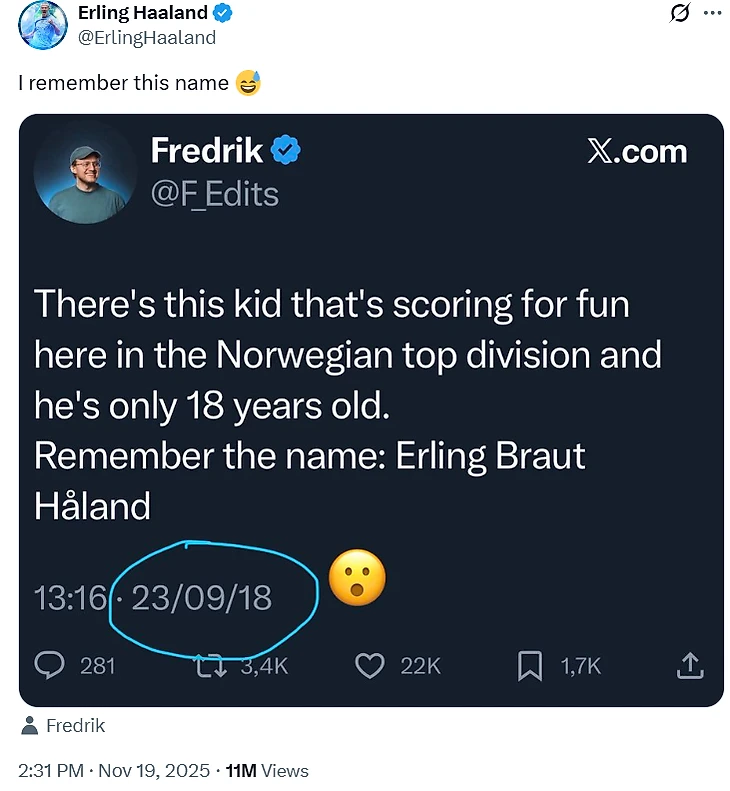Screen dimensions: 730x791
Task: Click the @F_Edits handle in the image
Action: pyautogui.click(x=214, y=193)
